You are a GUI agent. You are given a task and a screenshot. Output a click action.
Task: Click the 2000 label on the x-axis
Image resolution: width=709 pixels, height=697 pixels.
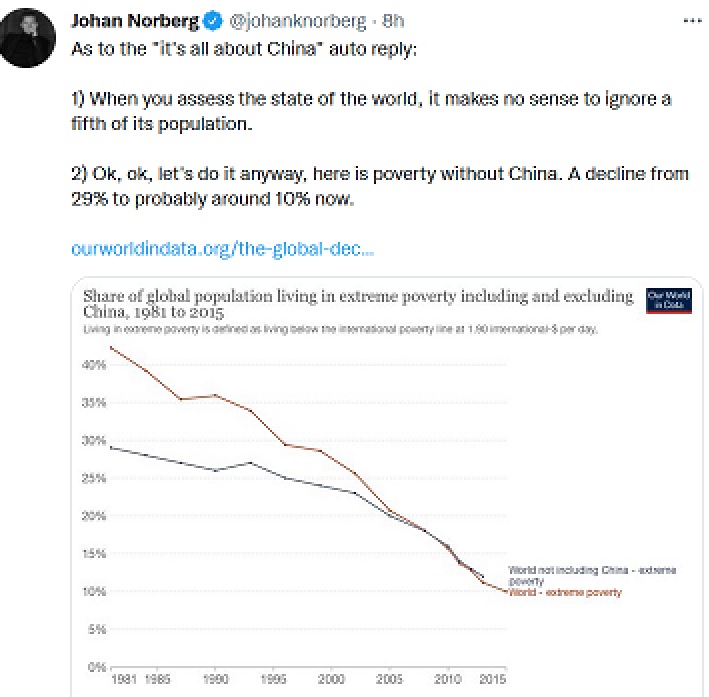click(x=331, y=679)
